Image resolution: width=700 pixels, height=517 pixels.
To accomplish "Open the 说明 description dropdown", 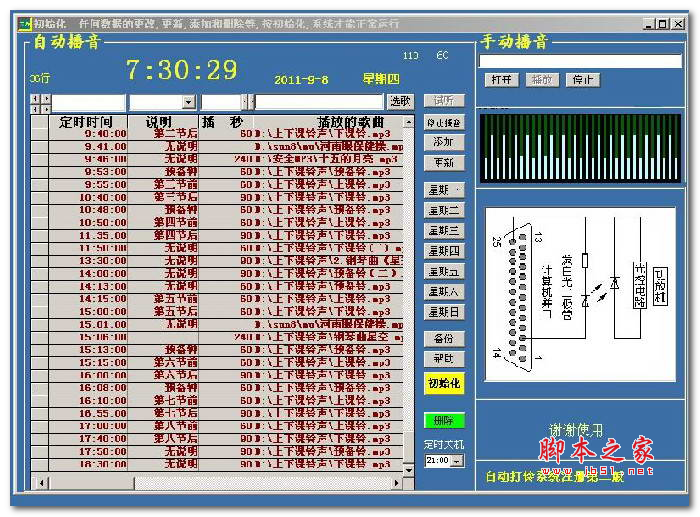I will [188, 102].
